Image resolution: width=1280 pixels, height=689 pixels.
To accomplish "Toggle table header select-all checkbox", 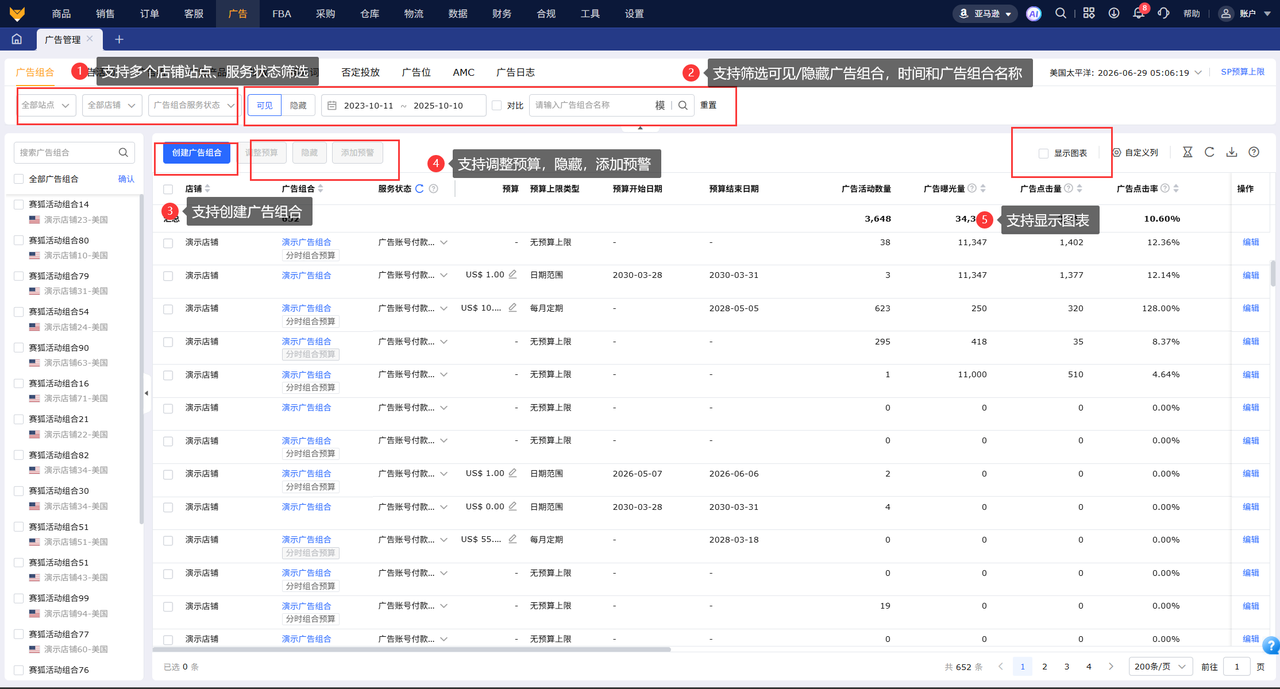I will (168, 188).
